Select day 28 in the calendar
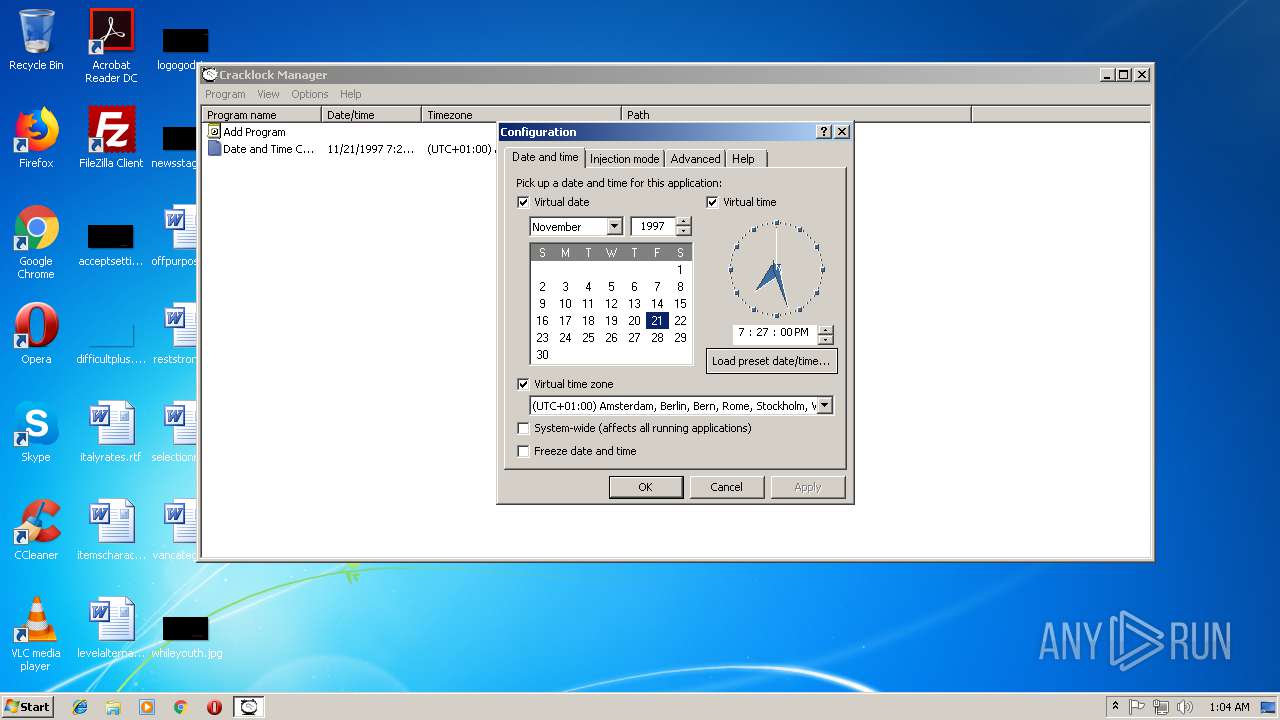 coord(657,338)
